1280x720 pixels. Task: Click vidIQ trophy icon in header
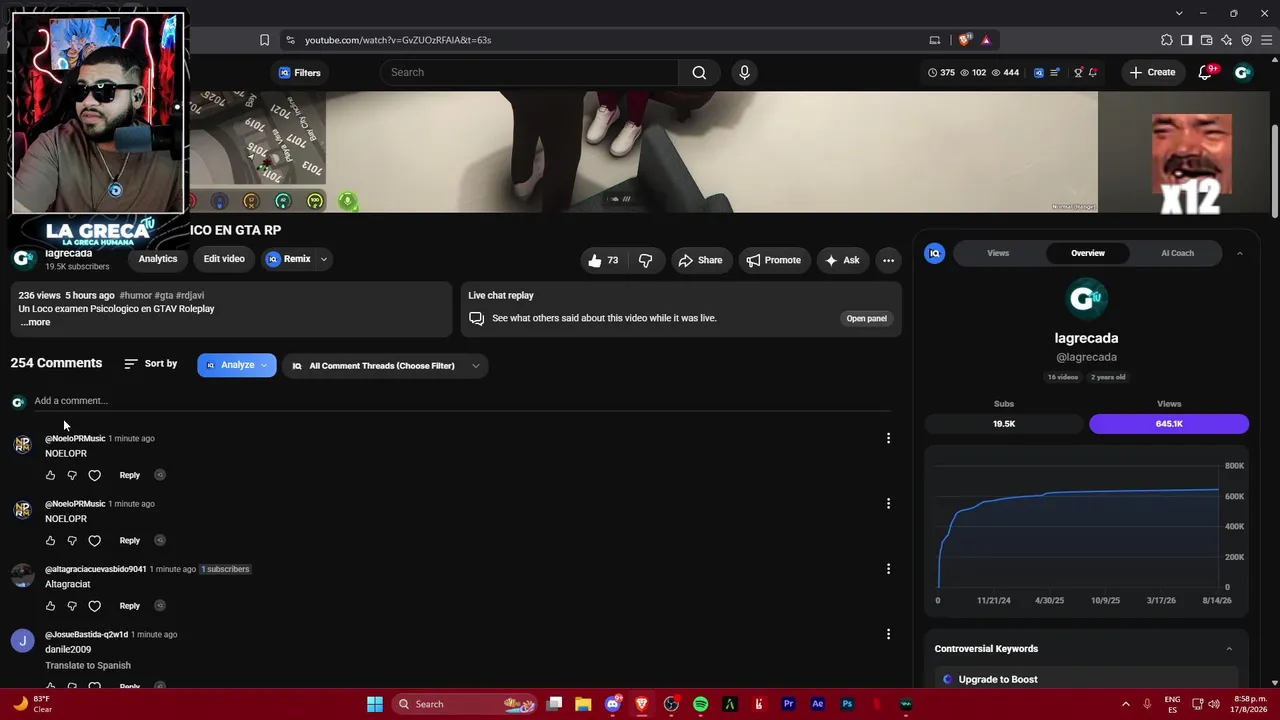click(x=1078, y=72)
